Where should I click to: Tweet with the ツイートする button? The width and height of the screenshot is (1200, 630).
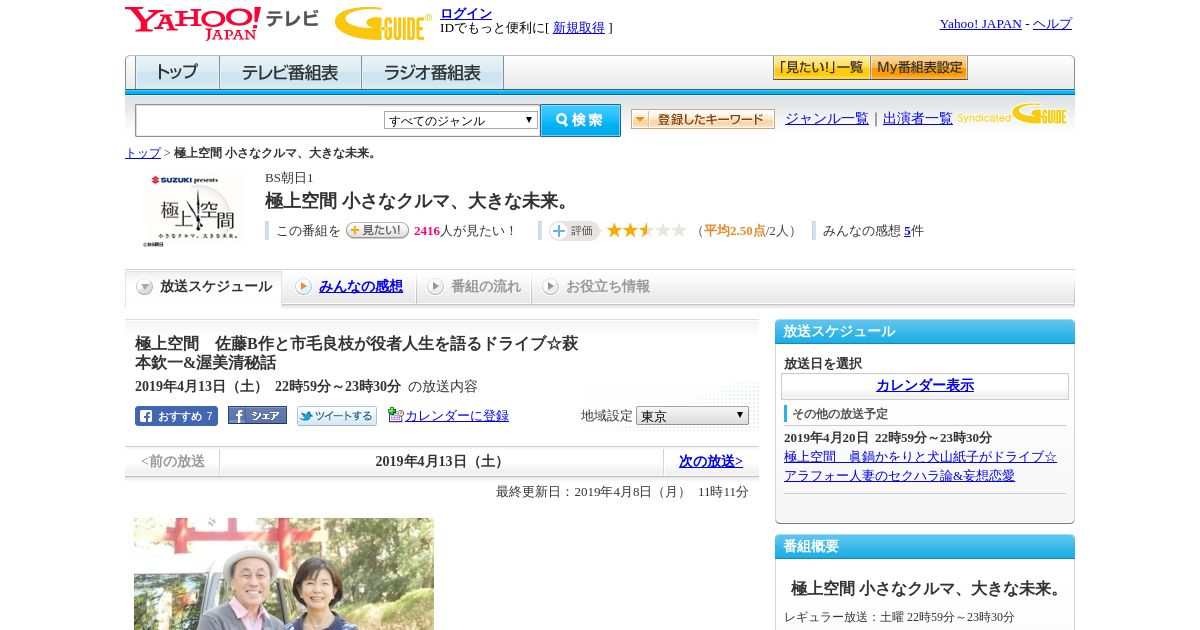tap(337, 416)
